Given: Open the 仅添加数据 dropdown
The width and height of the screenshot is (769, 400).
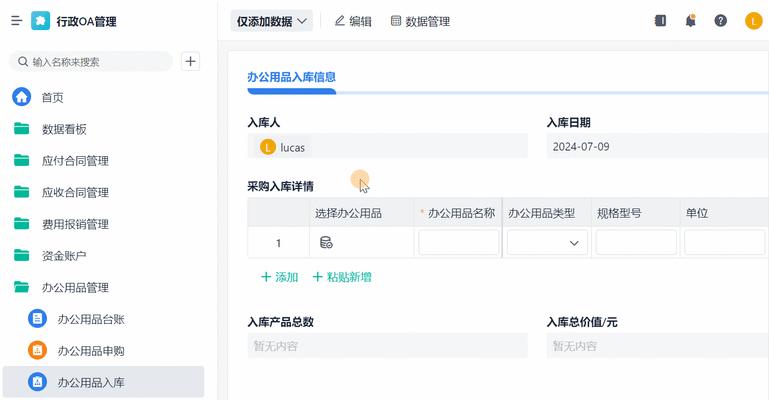Looking at the screenshot, I should click(x=272, y=21).
